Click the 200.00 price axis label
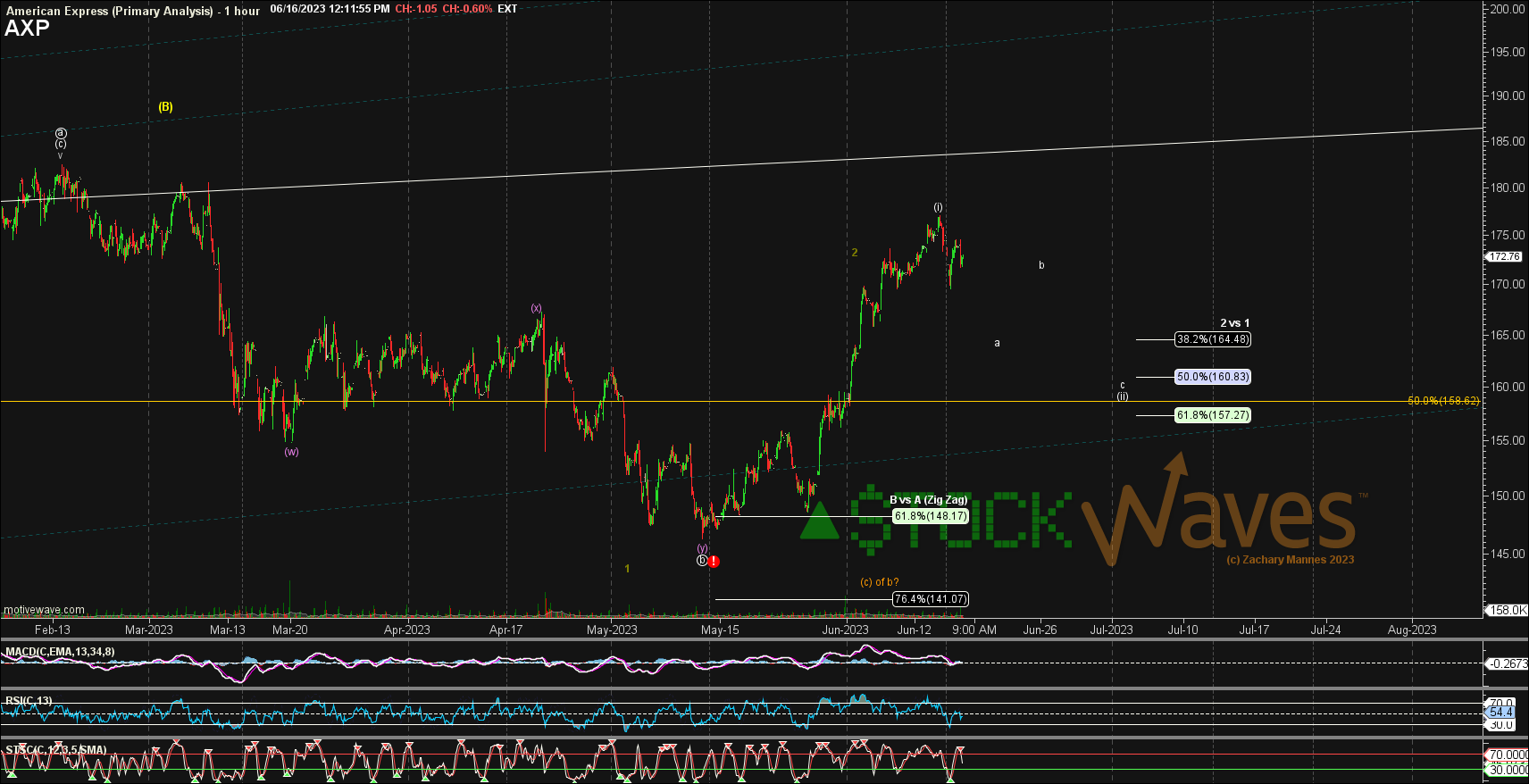This screenshot has width=1529, height=784. point(1507,9)
